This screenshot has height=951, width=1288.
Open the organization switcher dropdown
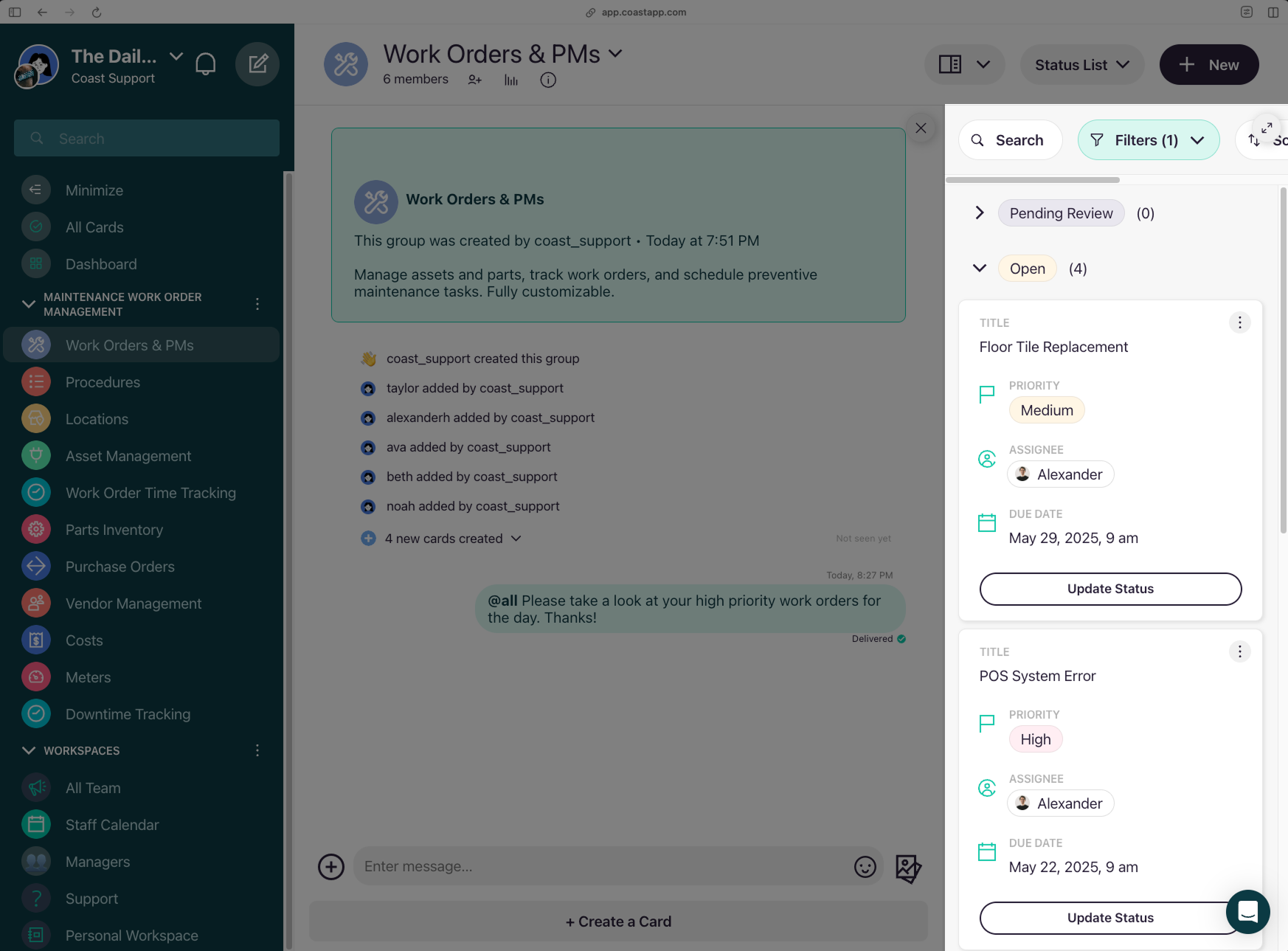point(176,56)
